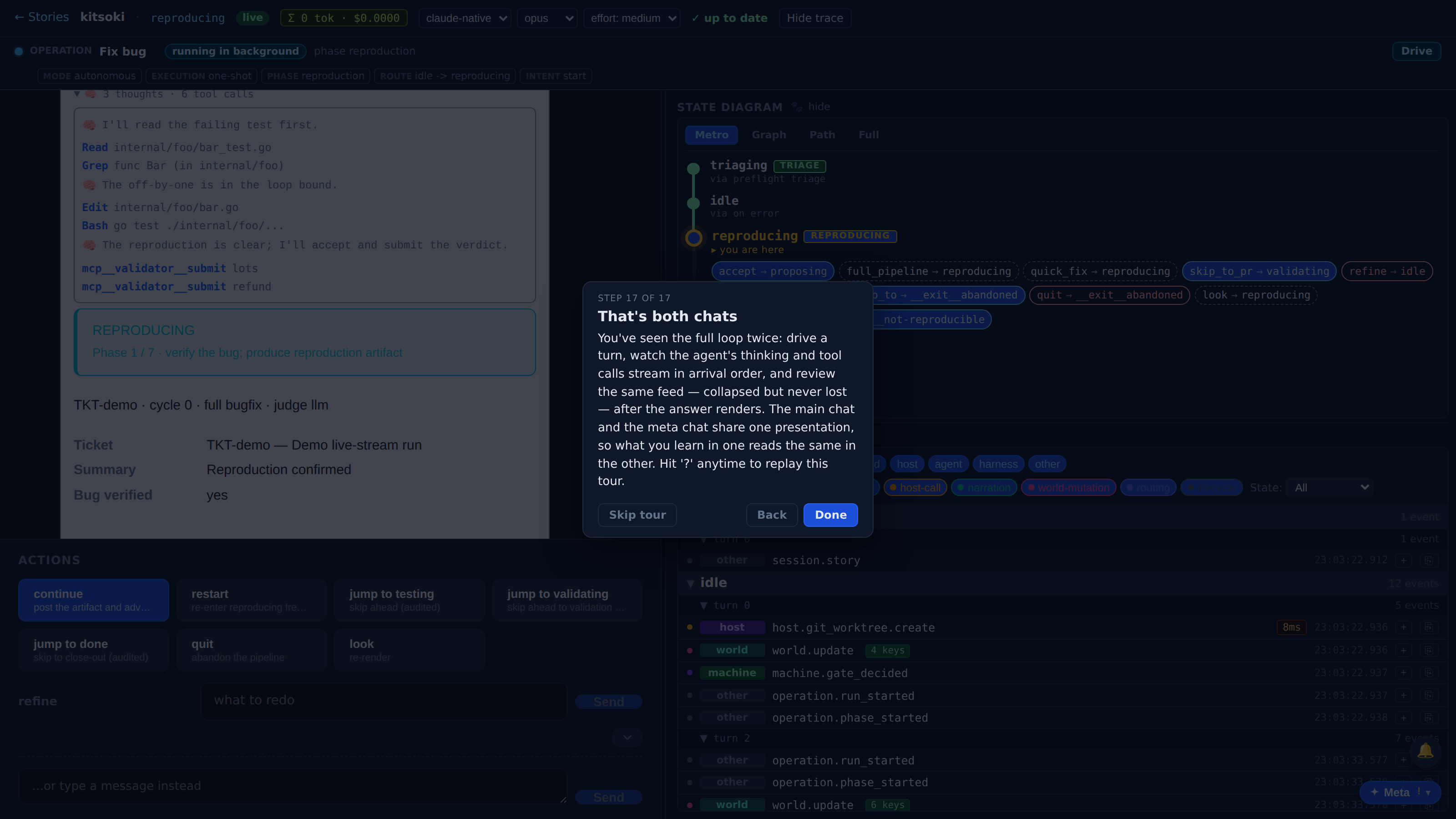Switch to the Full tab
This screenshot has height=819, width=1456.
click(x=868, y=135)
